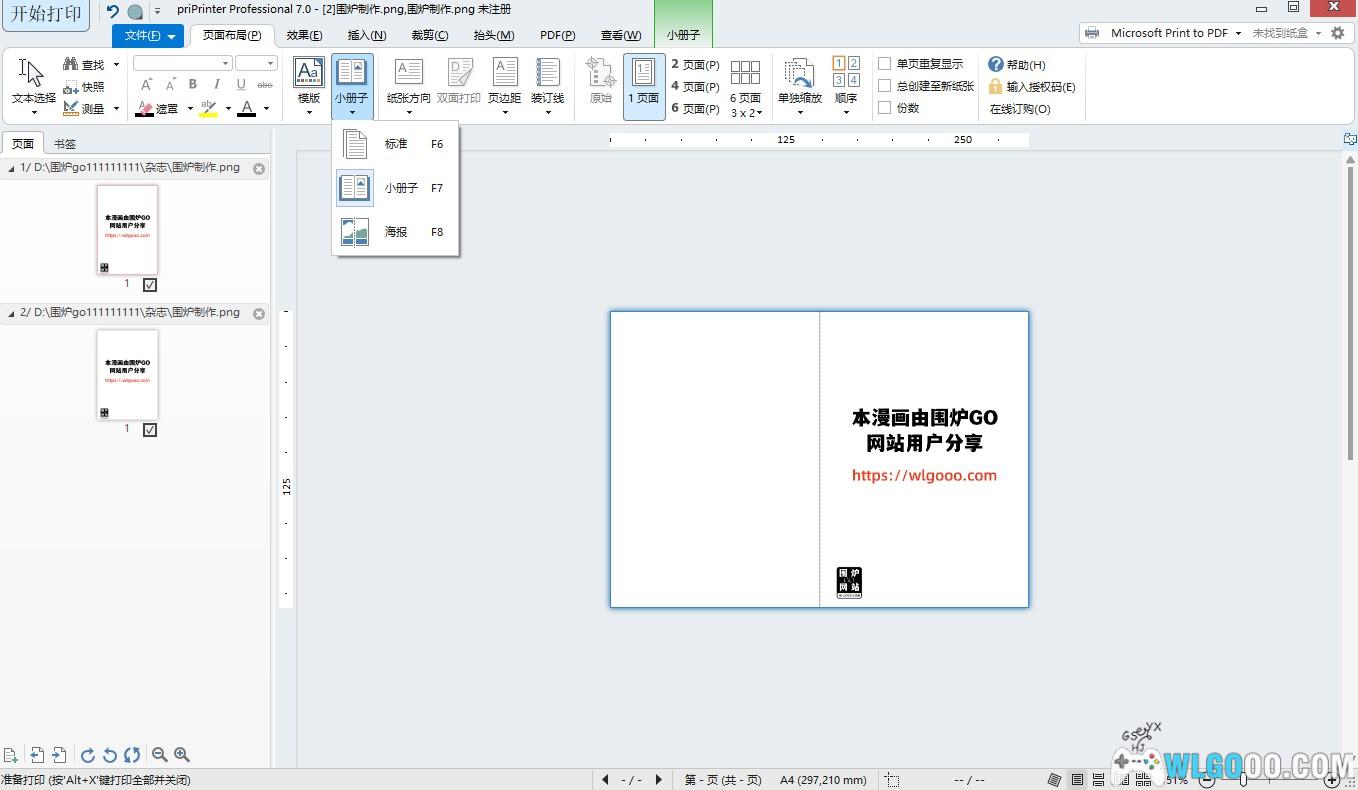Image resolution: width=1358 pixels, height=790 pixels.
Task: Switch to the 书签 bookmarks tab
Action: [x=65, y=144]
